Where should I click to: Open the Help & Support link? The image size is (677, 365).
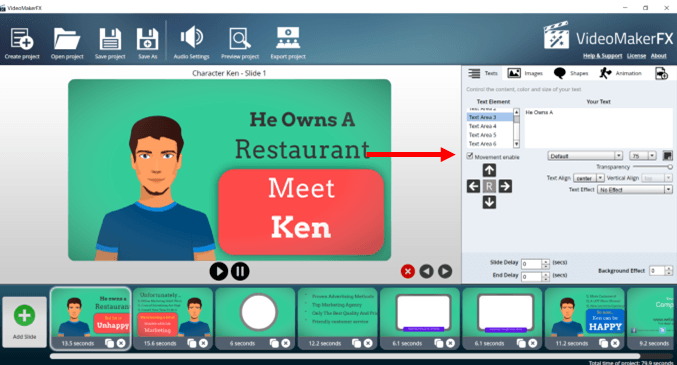602,56
